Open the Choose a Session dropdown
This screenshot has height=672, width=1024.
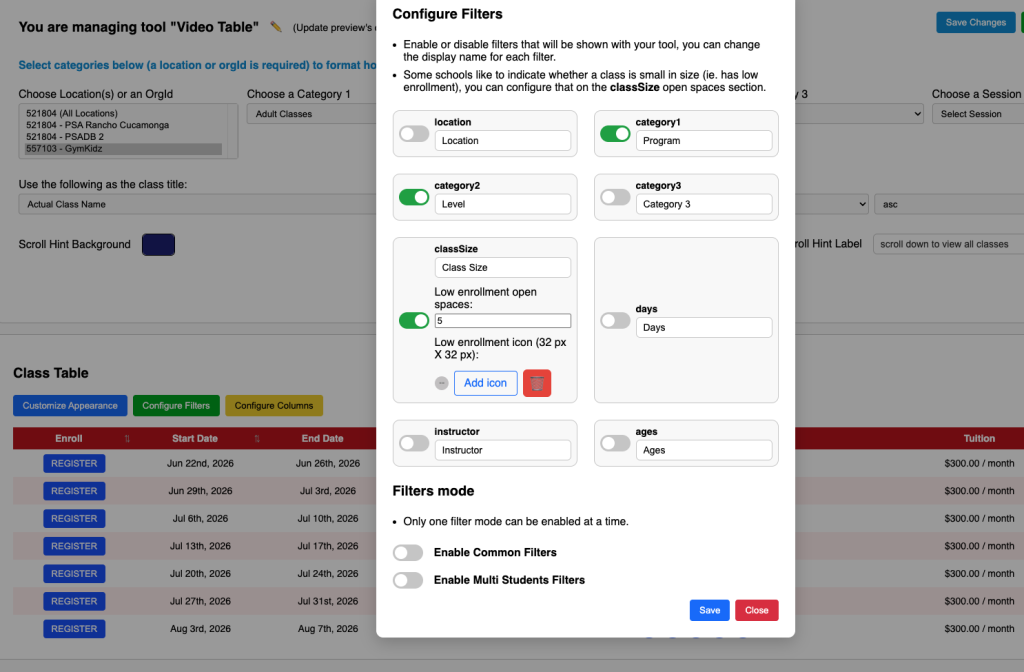tap(977, 114)
